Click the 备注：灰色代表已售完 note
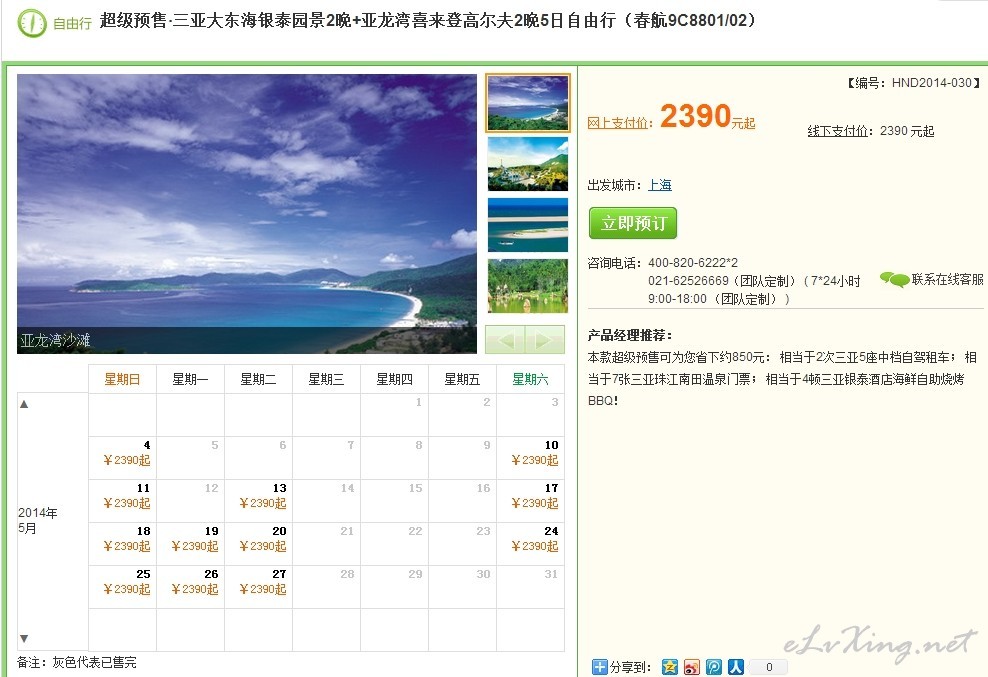The height and width of the screenshot is (677, 988). (x=76, y=663)
